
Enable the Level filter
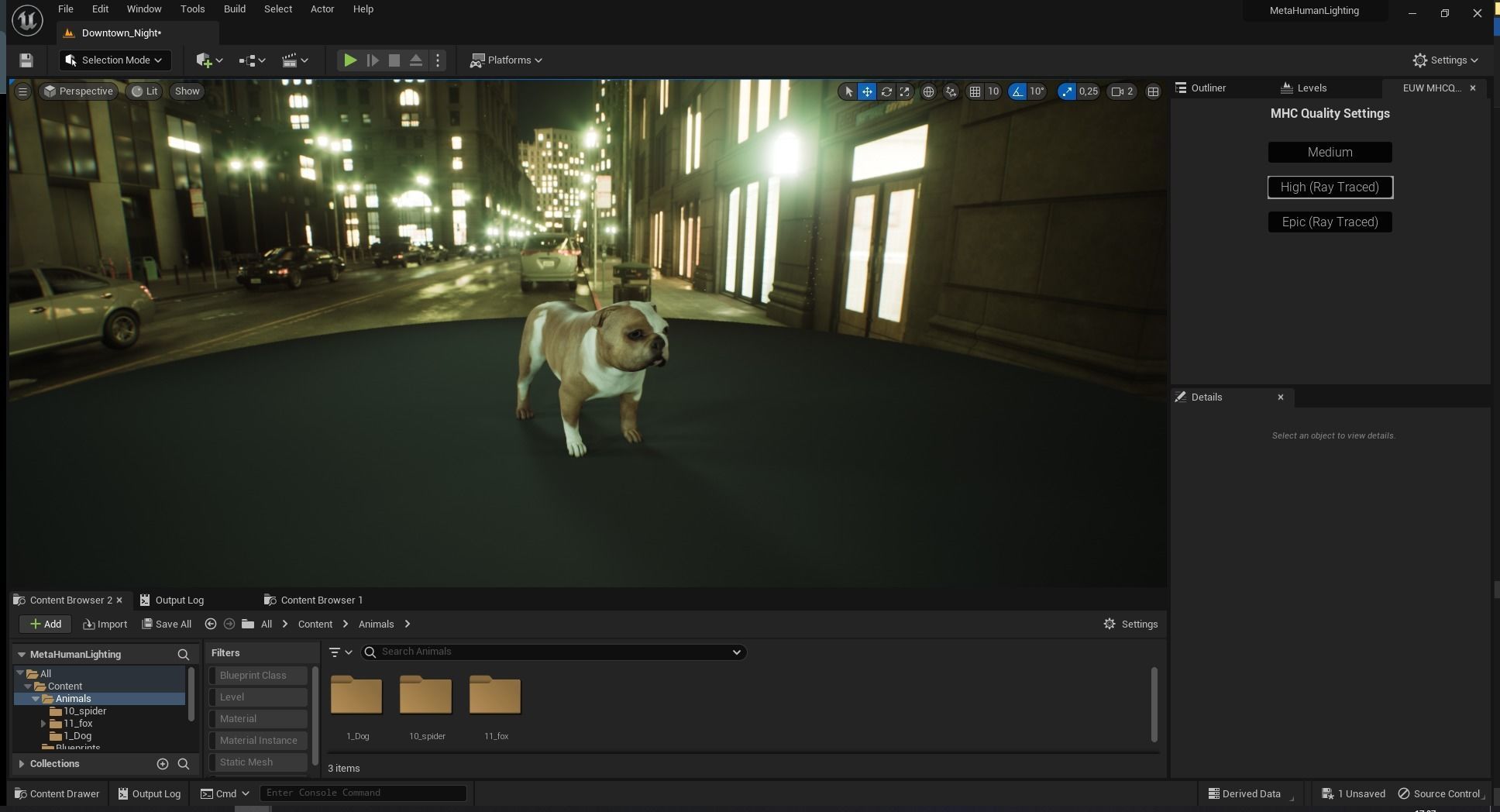coord(259,697)
